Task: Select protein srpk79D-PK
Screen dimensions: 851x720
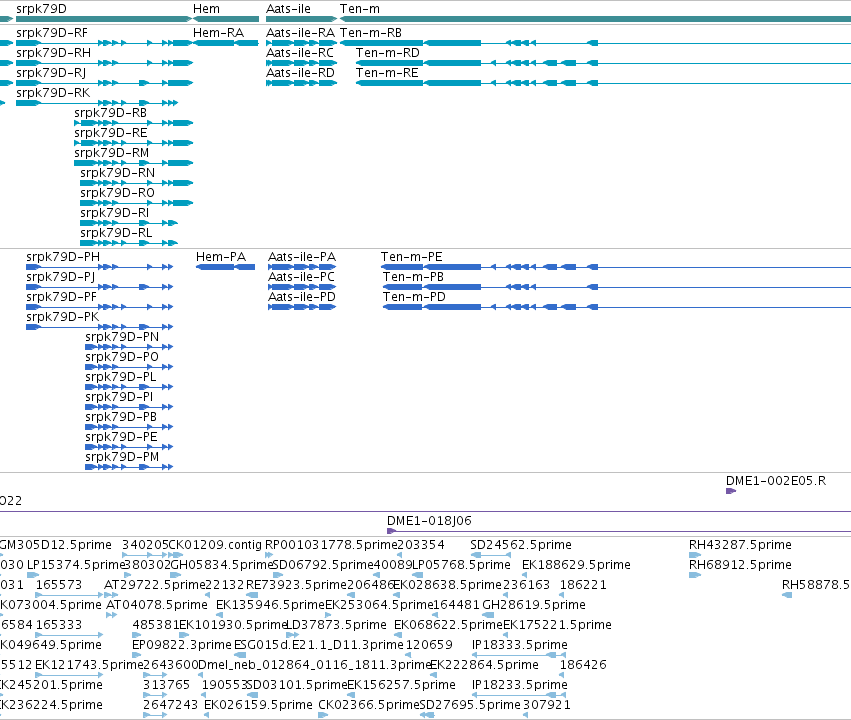Action: pos(62,317)
